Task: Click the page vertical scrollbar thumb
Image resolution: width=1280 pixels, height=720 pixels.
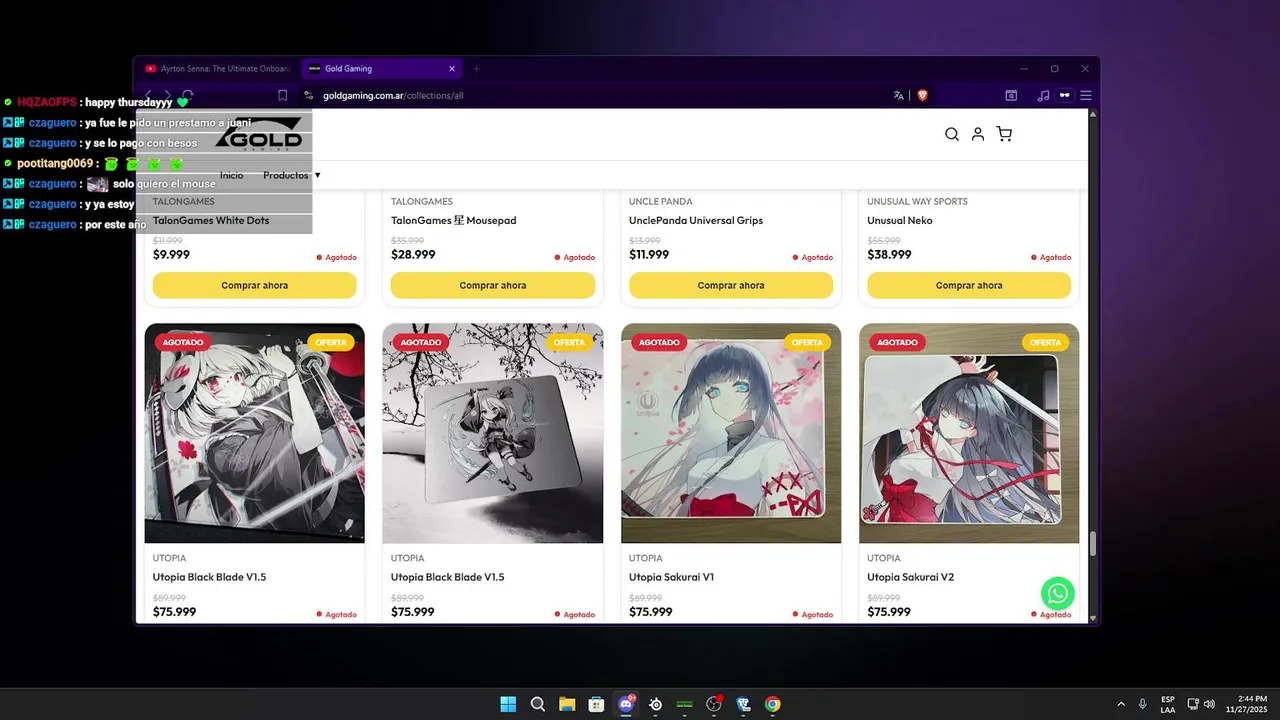Action: tap(1093, 544)
